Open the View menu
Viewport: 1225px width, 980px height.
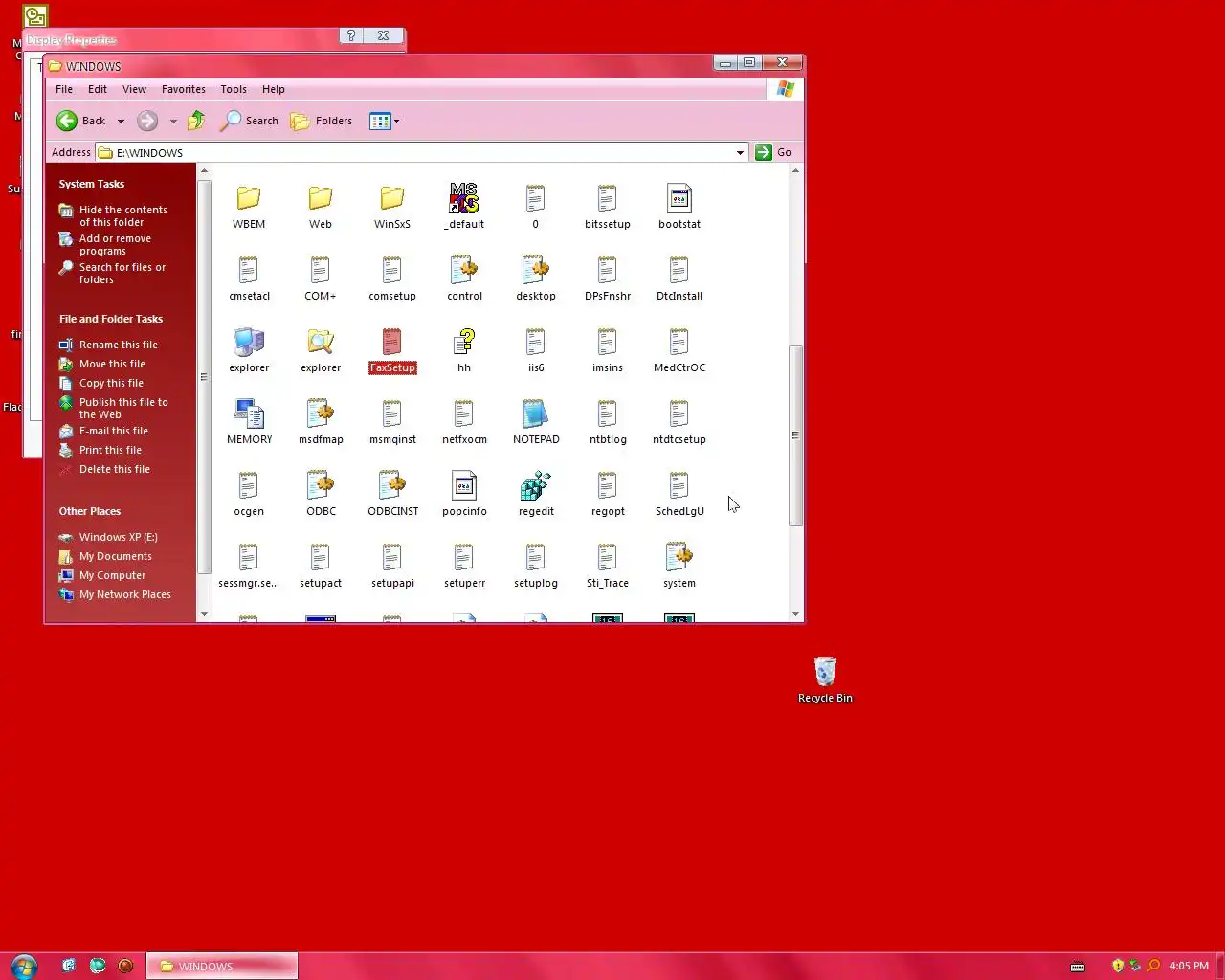(x=134, y=89)
